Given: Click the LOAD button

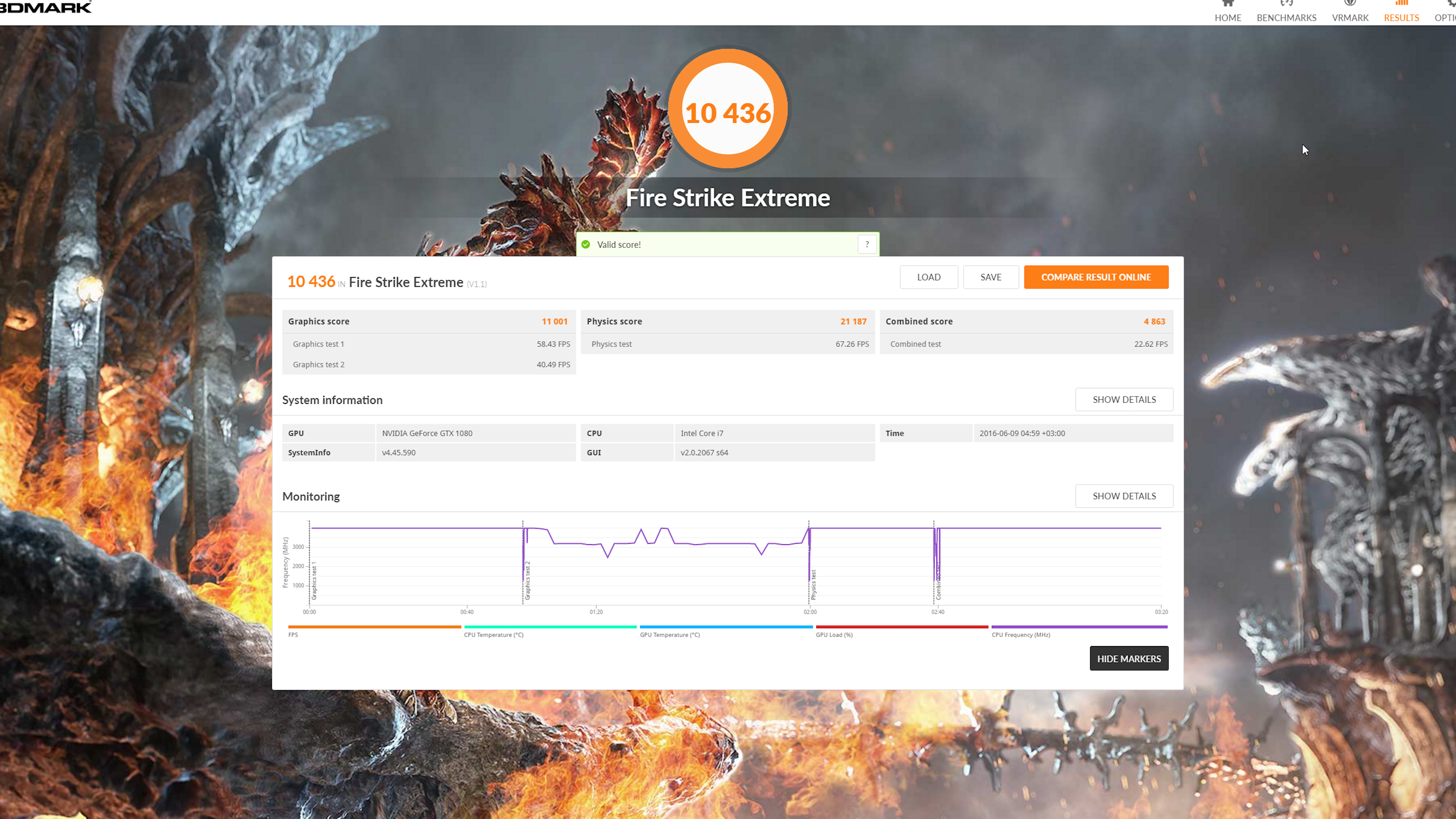Looking at the screenshot, I should click(x=929, y=277).
